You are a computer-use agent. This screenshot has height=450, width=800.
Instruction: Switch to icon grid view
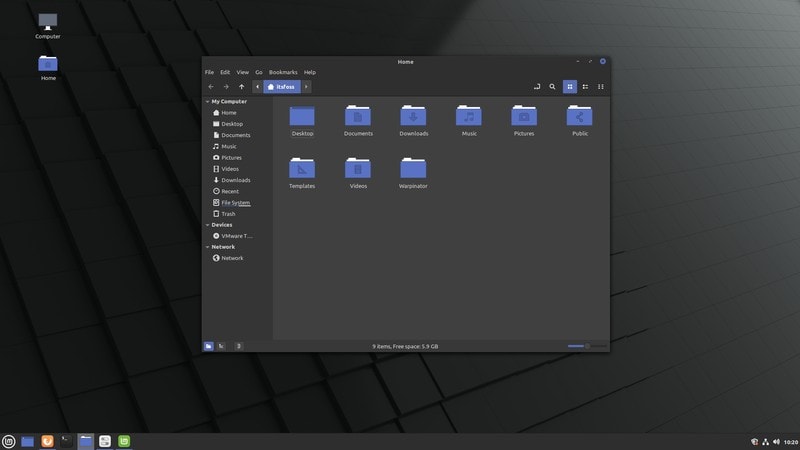click(x=570, y=87)
